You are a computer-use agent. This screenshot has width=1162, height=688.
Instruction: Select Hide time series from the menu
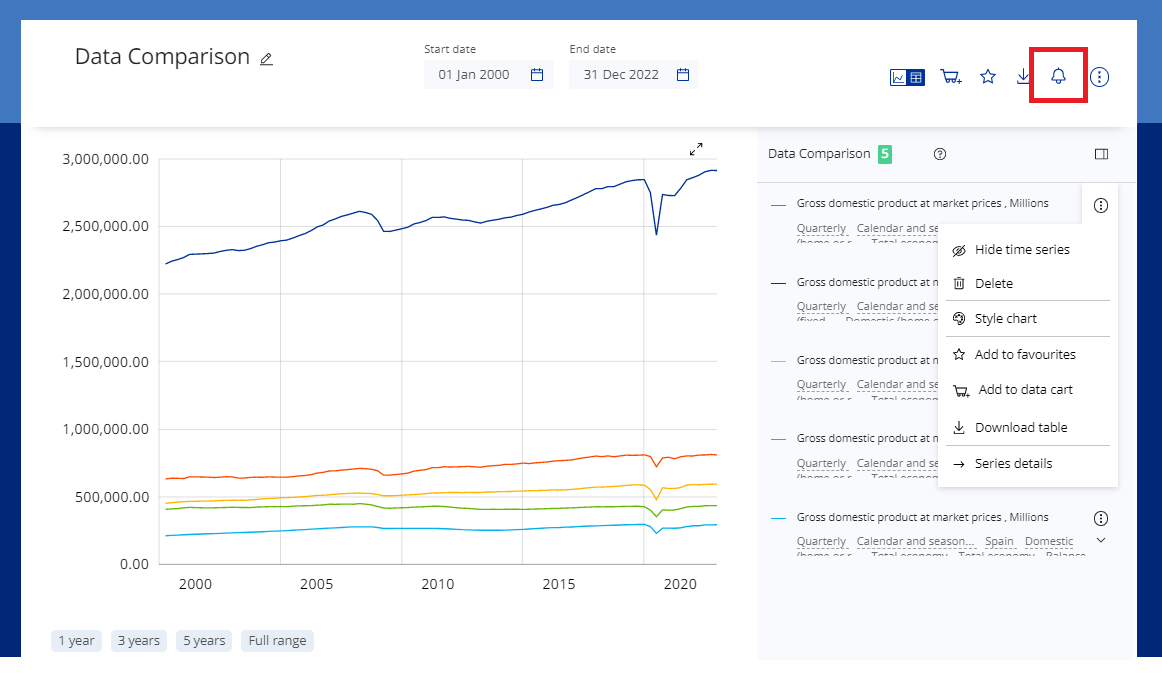pyautogui.click(x=1021, y=250)
